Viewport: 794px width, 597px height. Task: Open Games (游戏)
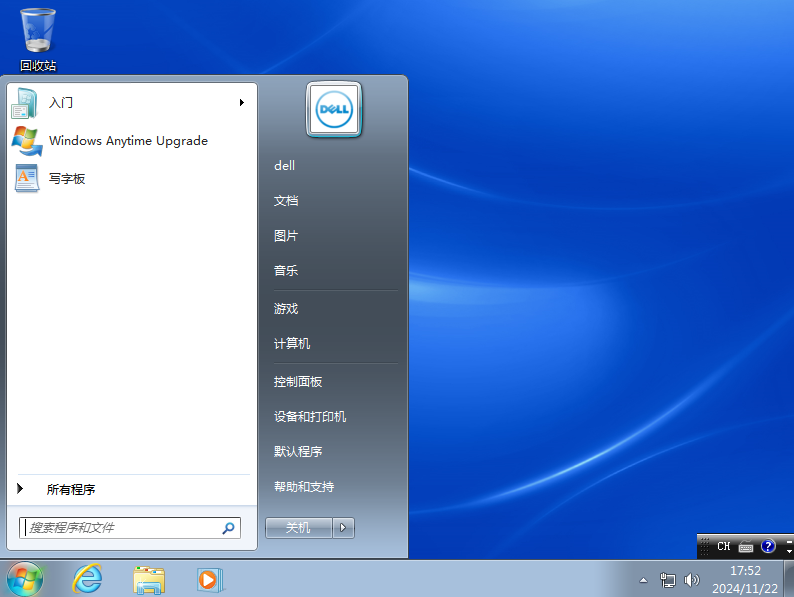286,308
